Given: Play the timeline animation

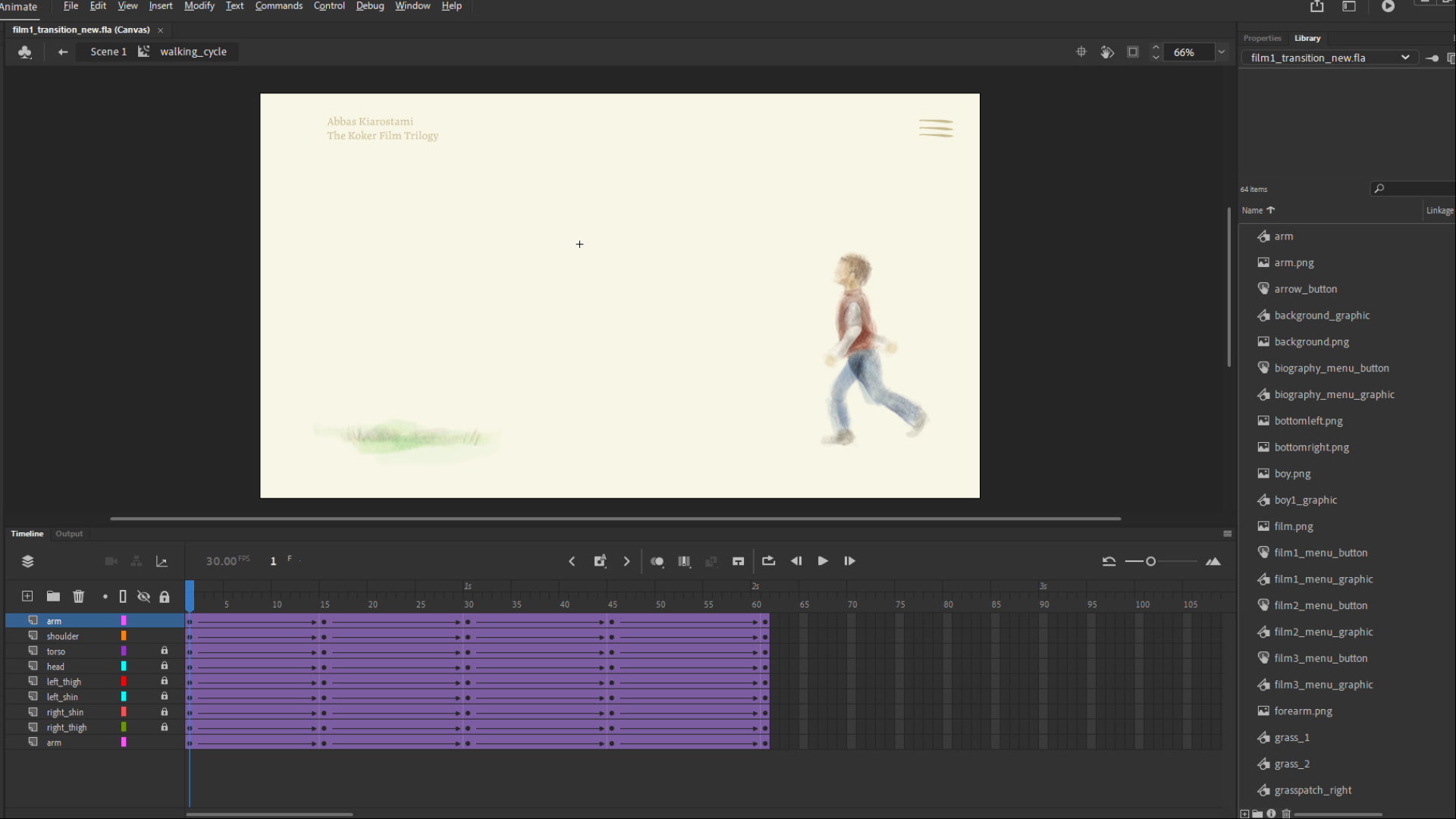Looking at the screenshot, I should pyautogui.click(x=823, y=562).
